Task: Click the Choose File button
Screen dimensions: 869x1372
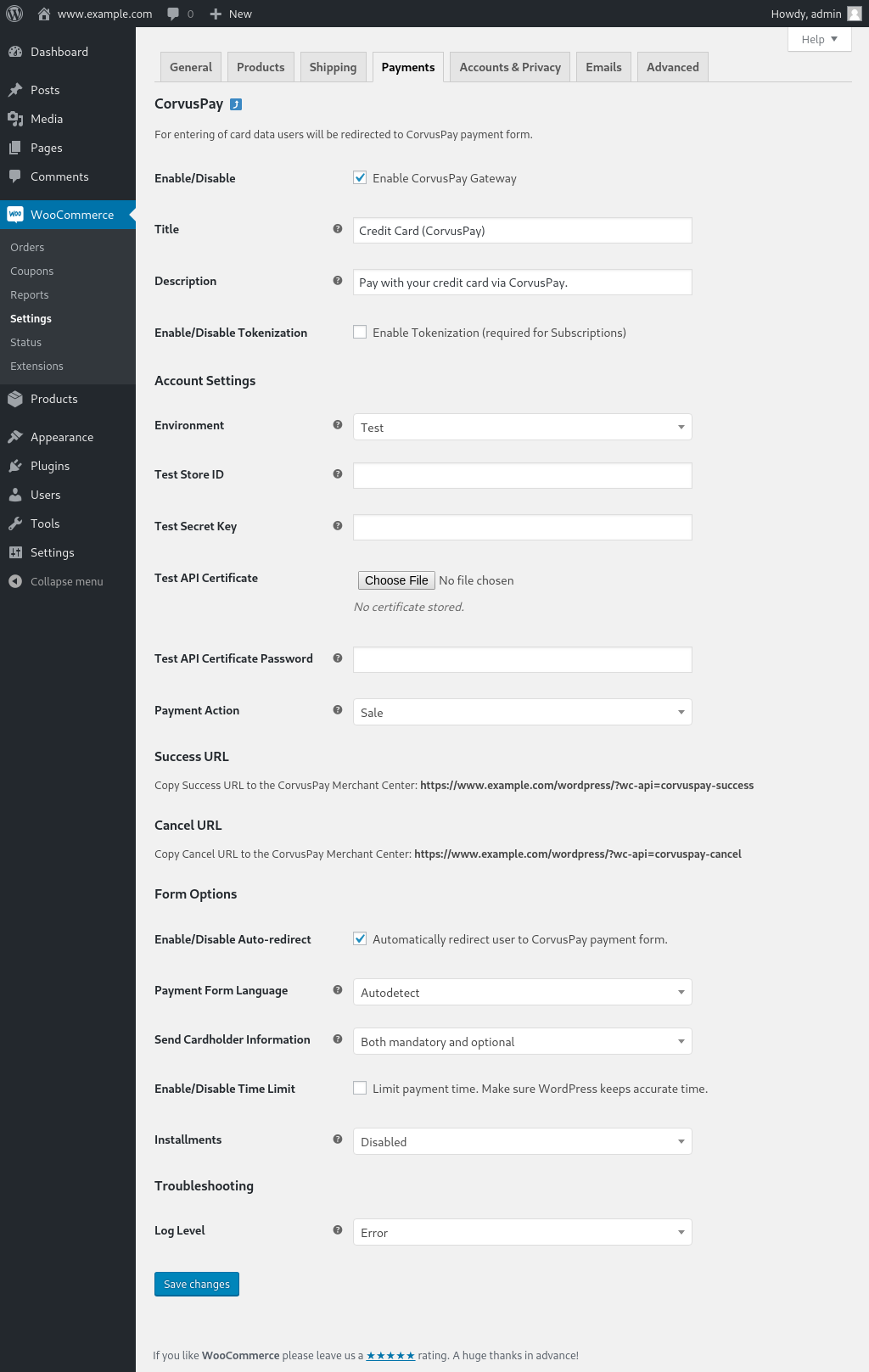Action: click(396, 580)
